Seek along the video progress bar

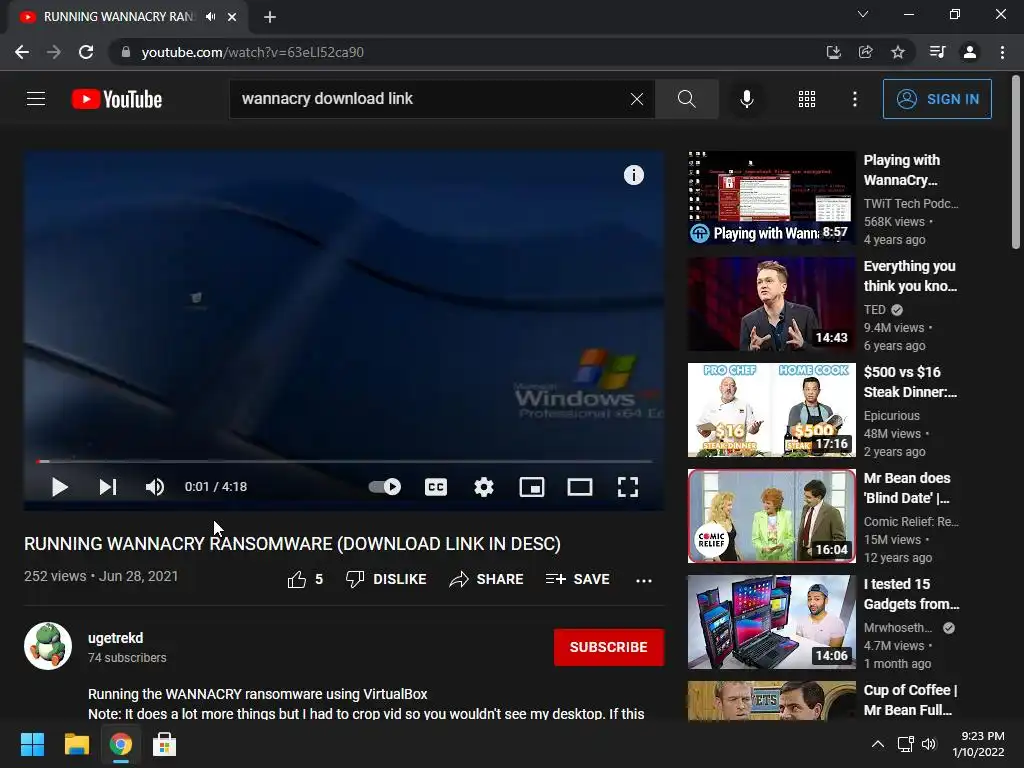[344, 461]
